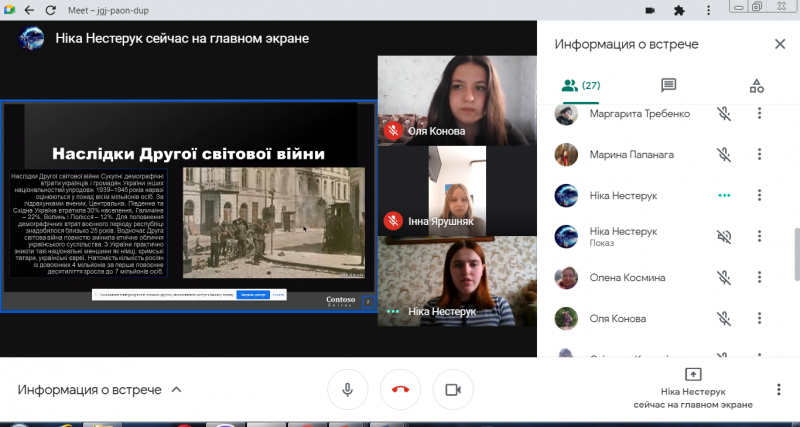Open more options for Марина Папанага
The width and height of the screenshot is (800, 427).
[x=759, y=154]
